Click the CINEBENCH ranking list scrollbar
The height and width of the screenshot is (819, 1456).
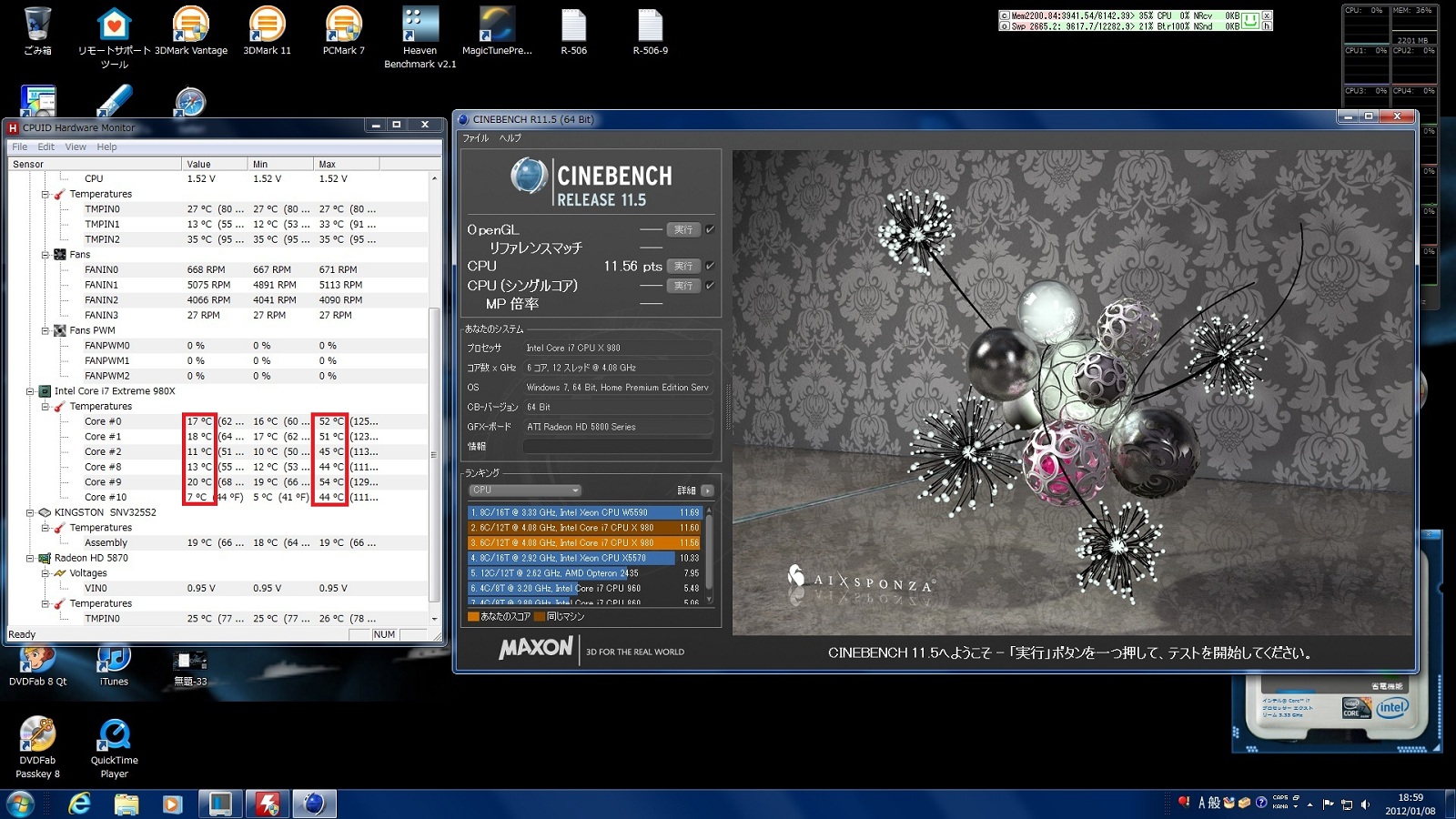pyautogui.click(x=709, y=551)
